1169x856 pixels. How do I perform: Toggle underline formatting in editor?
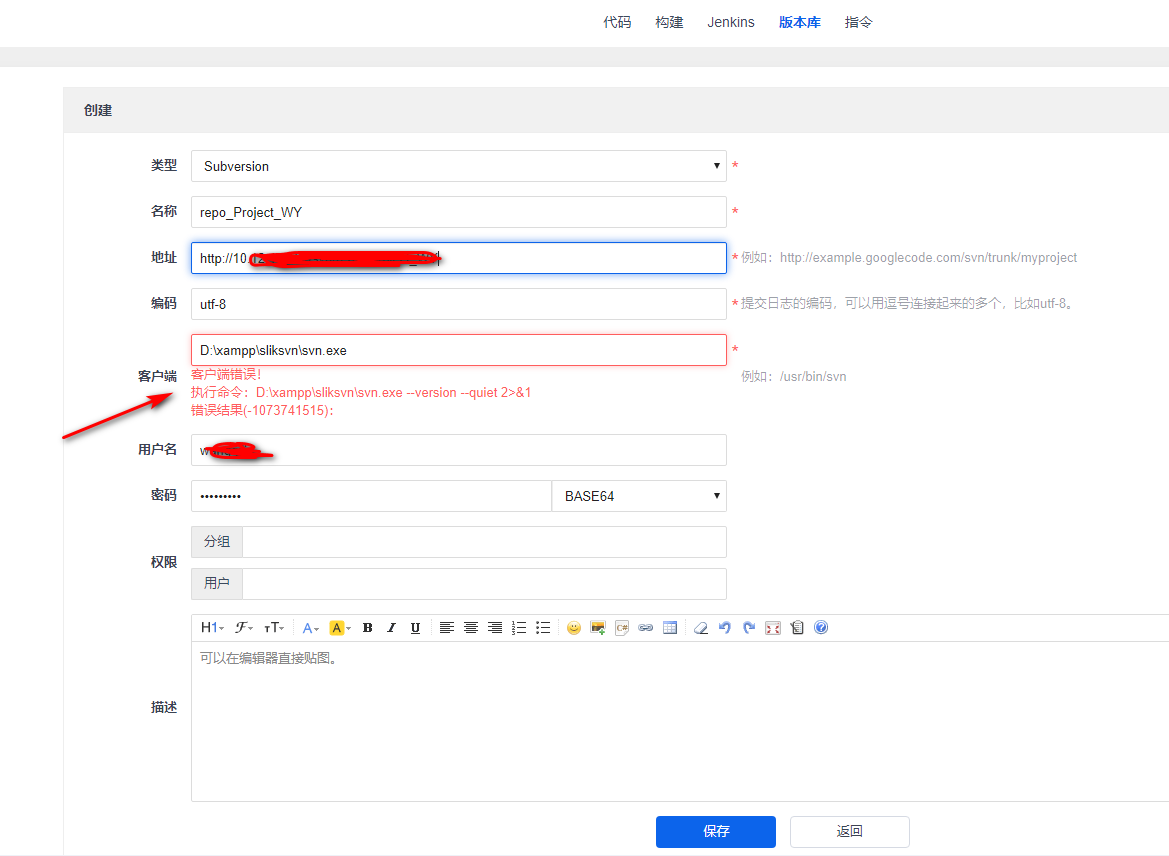tap(415, 628)
